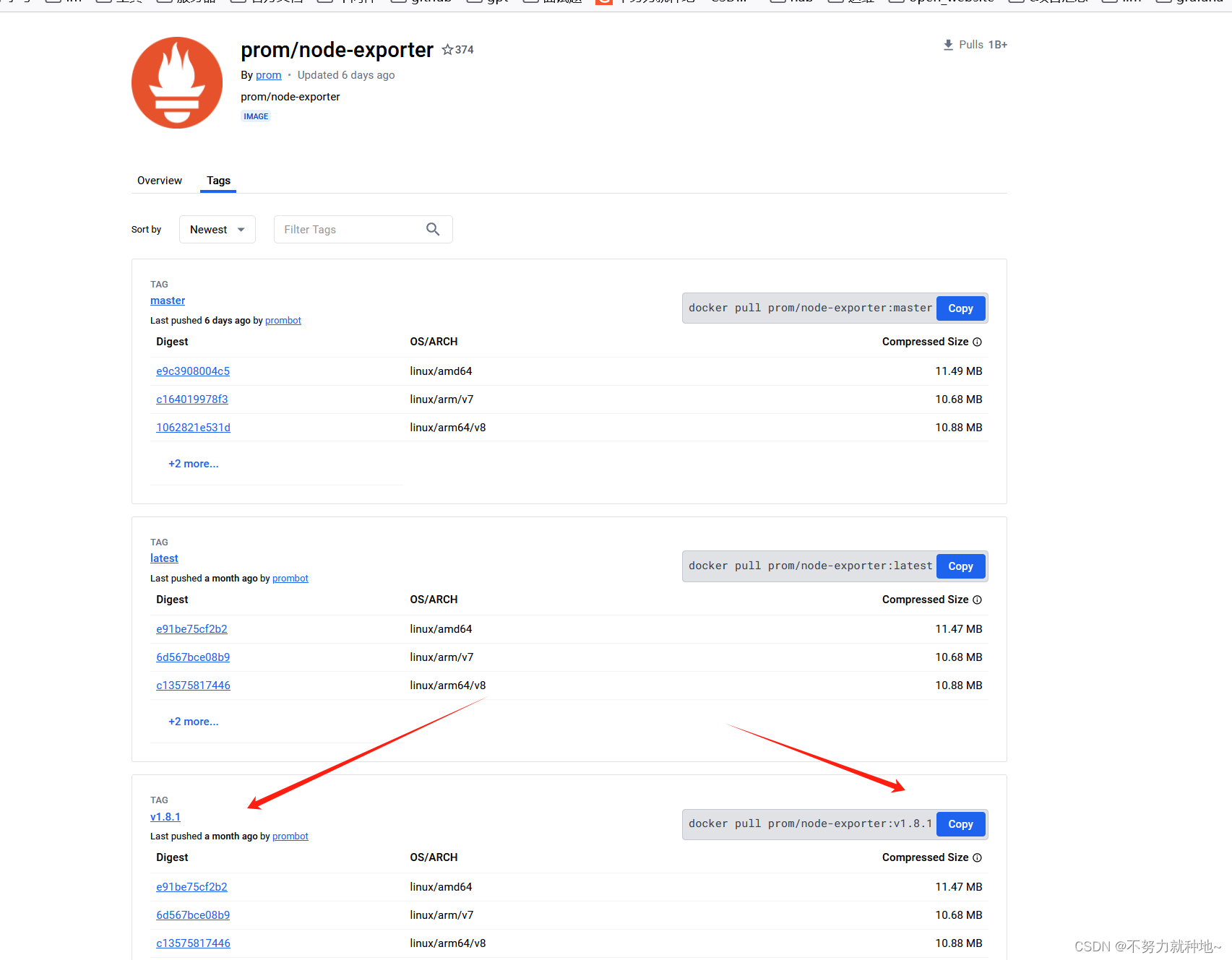Open the Sort by Newest dropdown

tap(217, 229)
